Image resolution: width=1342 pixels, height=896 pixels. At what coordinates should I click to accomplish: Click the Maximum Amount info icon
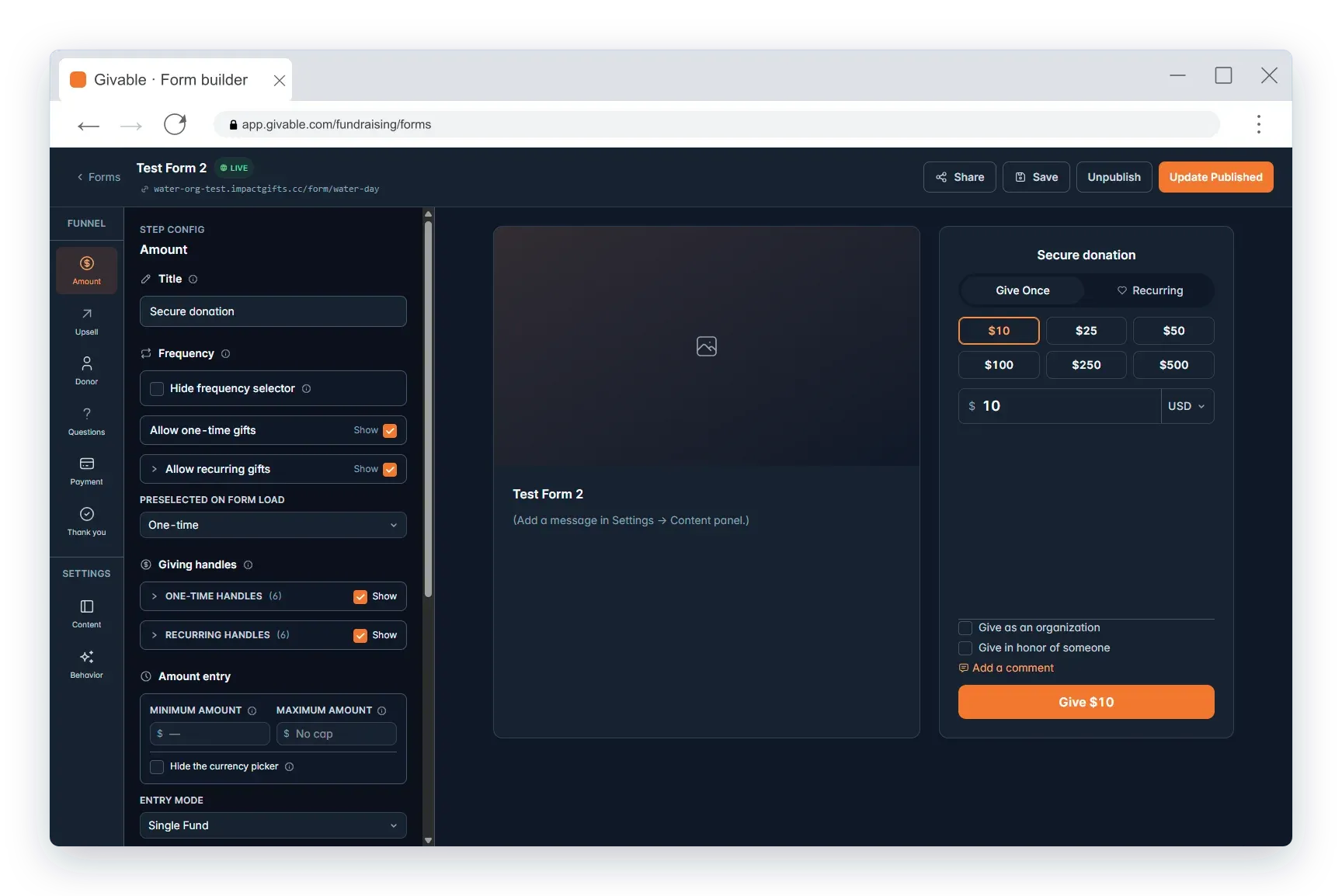(x=381, y=711)
